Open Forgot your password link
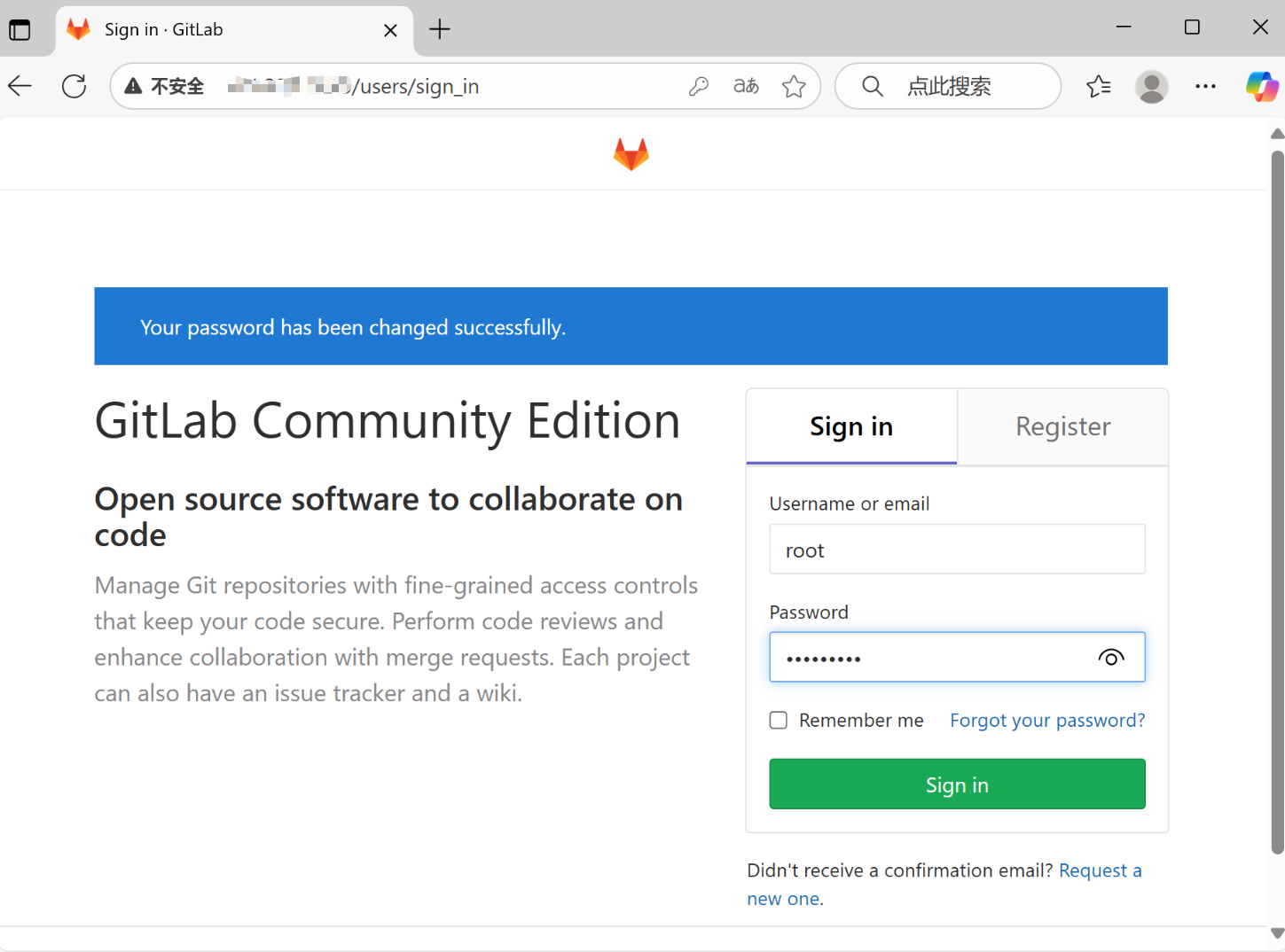 [1047, 720]
